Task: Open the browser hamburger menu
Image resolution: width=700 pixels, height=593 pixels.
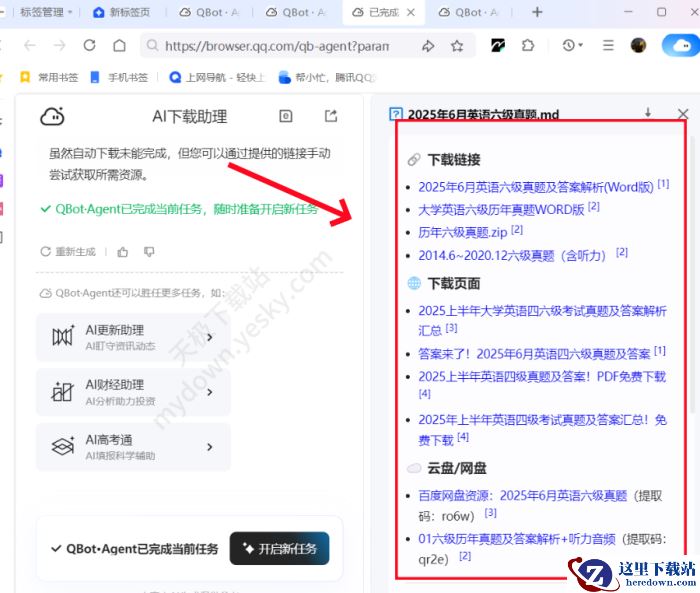Action: [608, 45]
